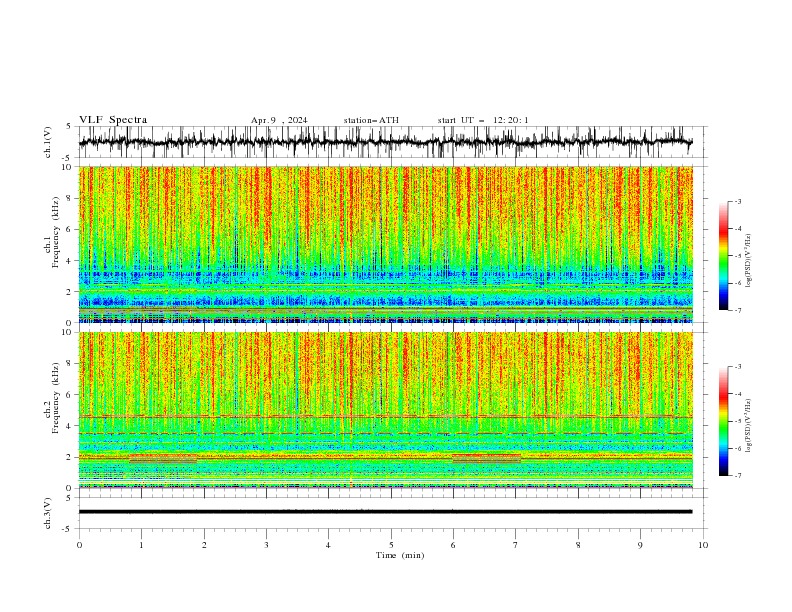Click the ch.1 waveform trace plot
Screen dimensions: 792x612
[385, 142]
